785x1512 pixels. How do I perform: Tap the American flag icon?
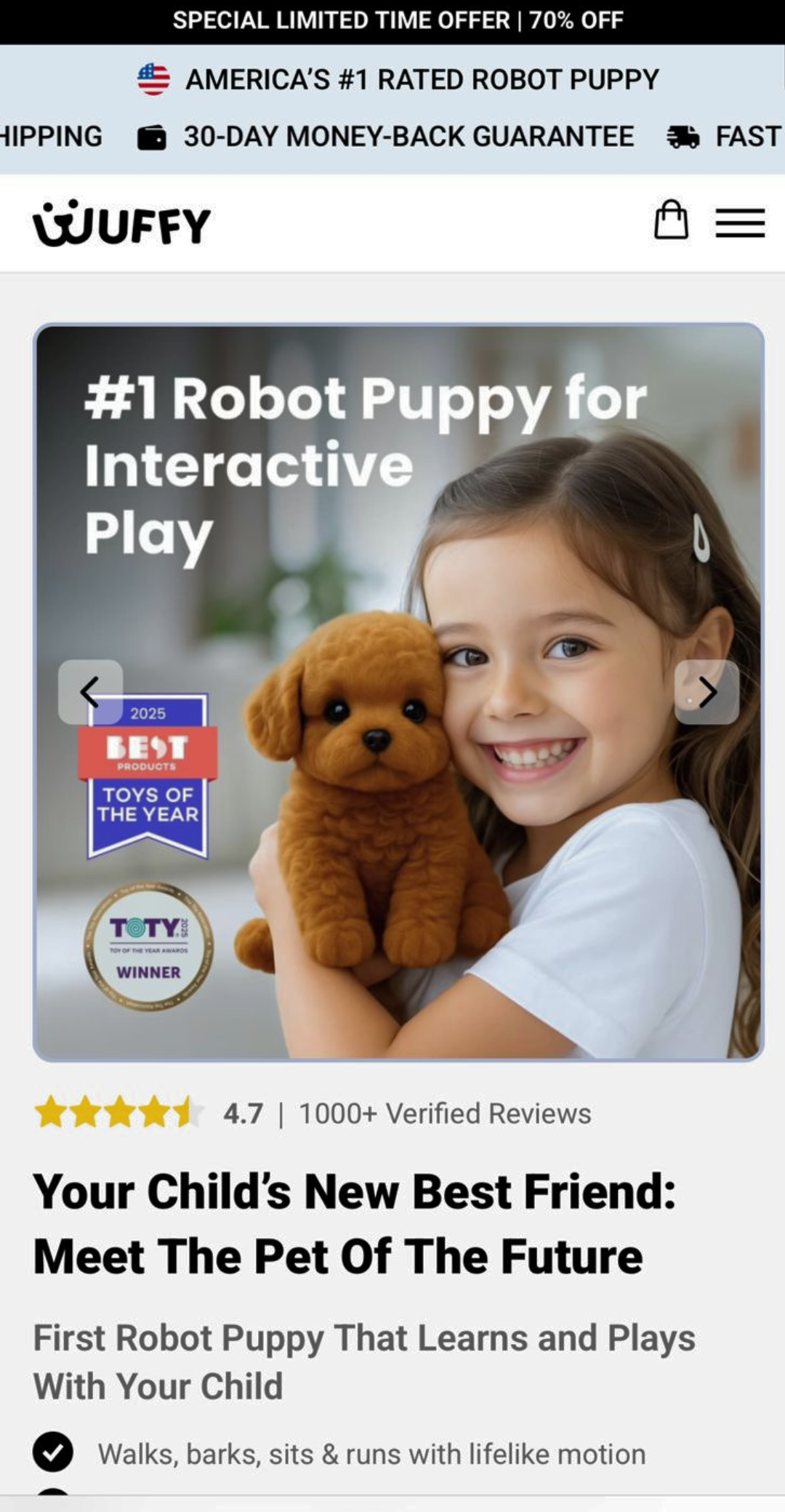tap(153, 79)
